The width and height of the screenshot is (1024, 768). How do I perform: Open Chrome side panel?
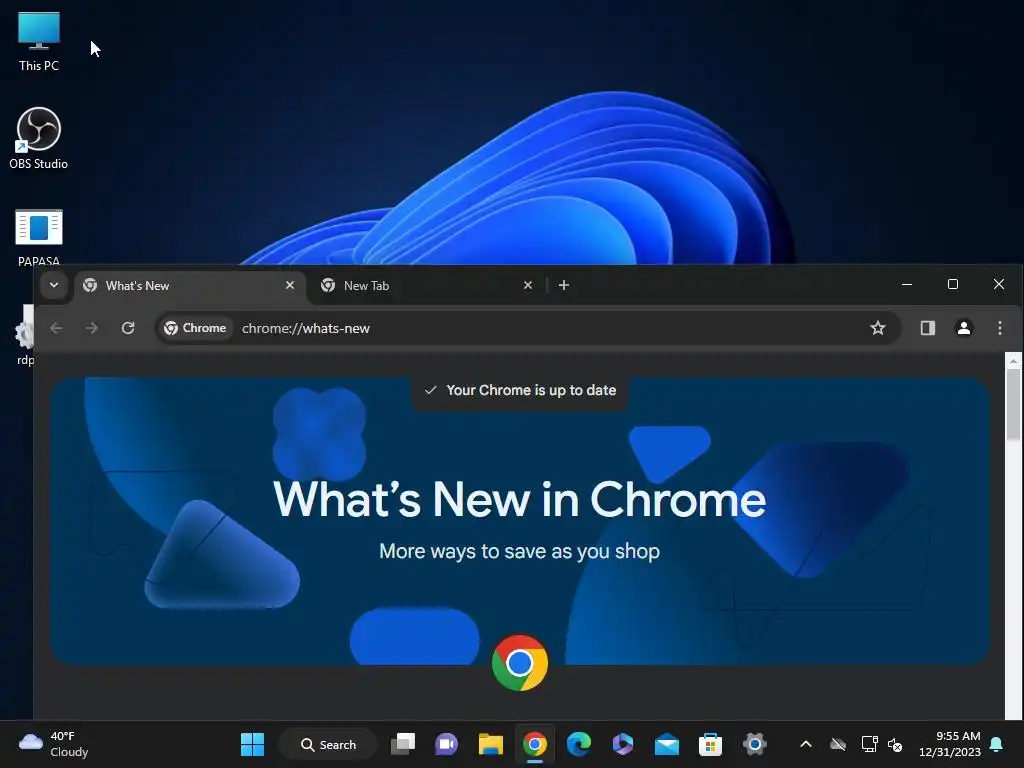click(x=927, y=328)
